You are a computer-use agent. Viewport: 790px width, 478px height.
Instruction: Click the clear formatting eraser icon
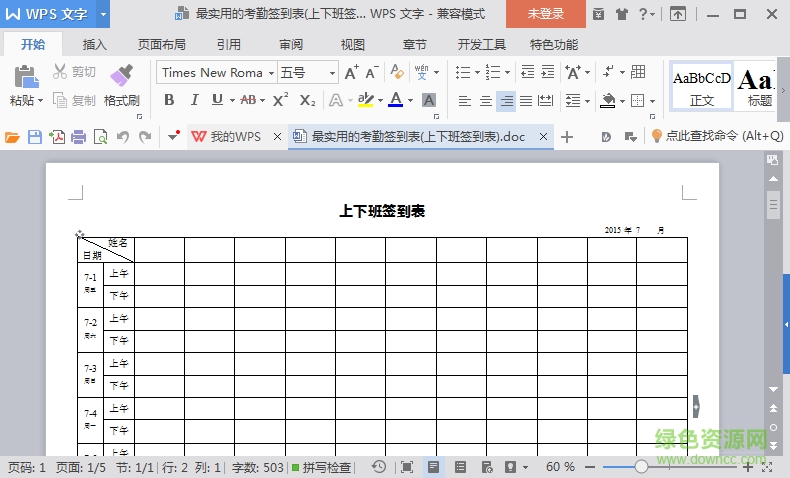tap(397, 72)
